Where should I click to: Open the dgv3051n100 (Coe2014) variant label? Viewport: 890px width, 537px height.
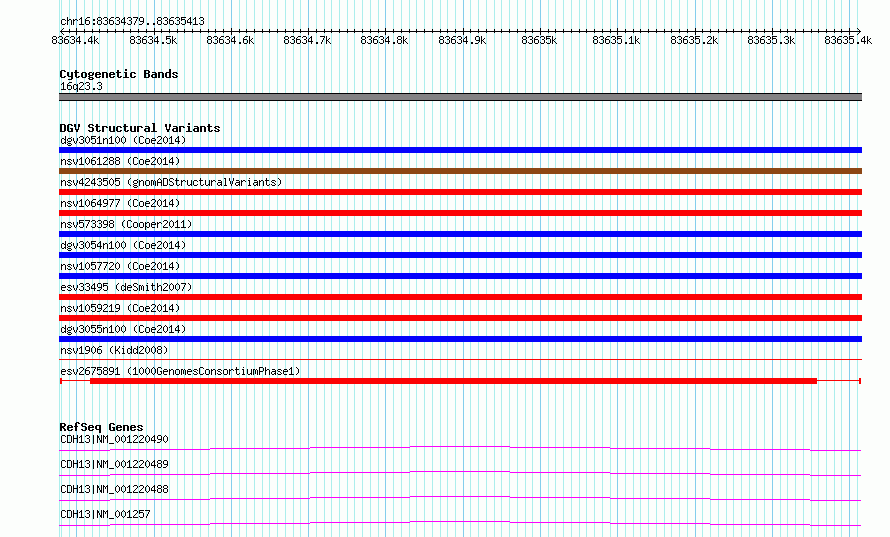pyautogui.click(x=123, y=140)
